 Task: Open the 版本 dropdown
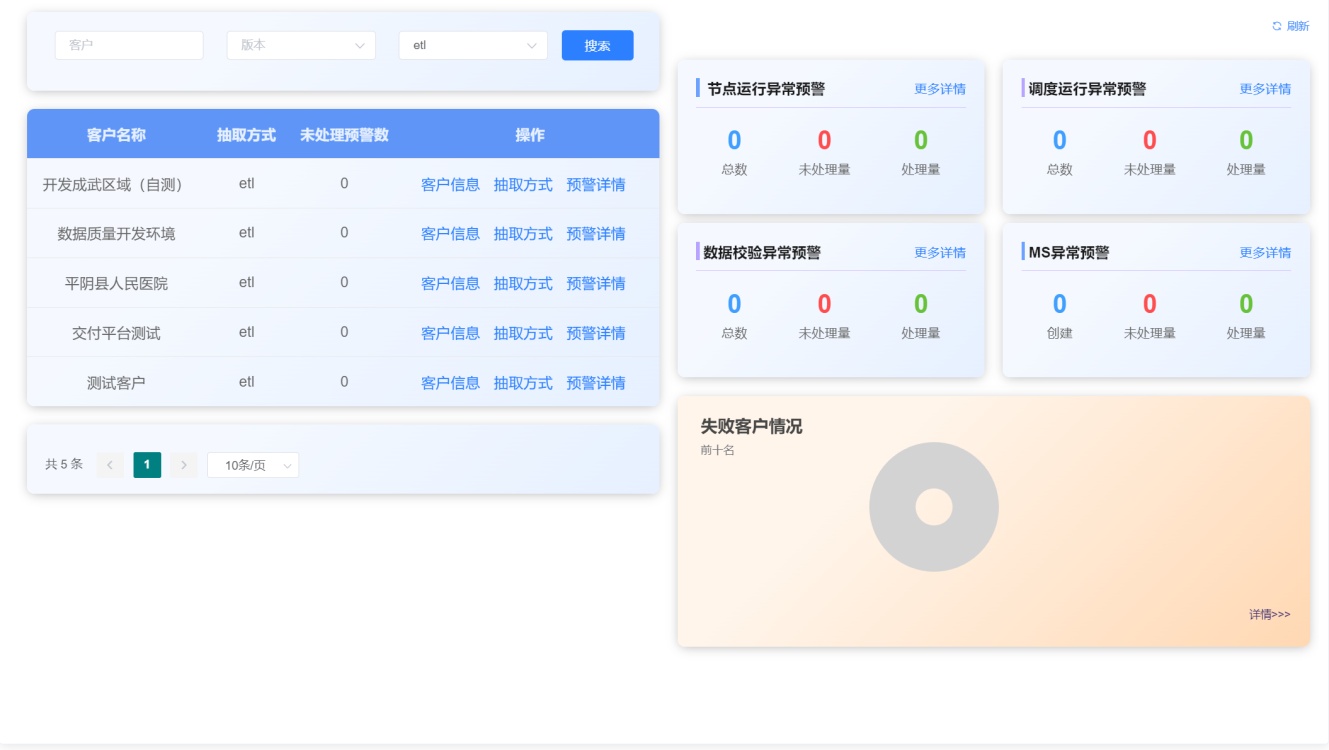pyautogui.click(x=301, y=45)
